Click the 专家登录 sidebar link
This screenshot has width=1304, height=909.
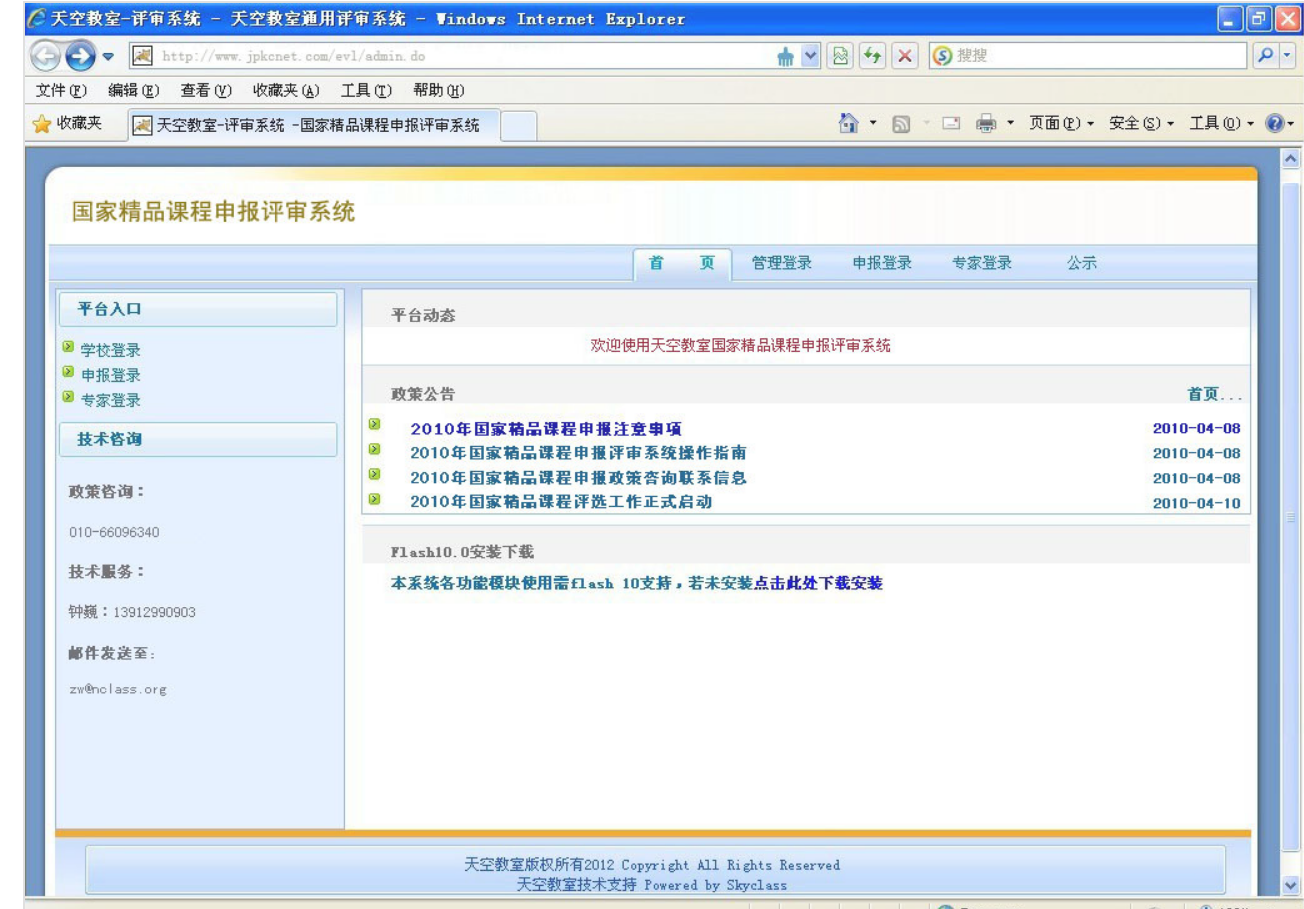point(110,401)
